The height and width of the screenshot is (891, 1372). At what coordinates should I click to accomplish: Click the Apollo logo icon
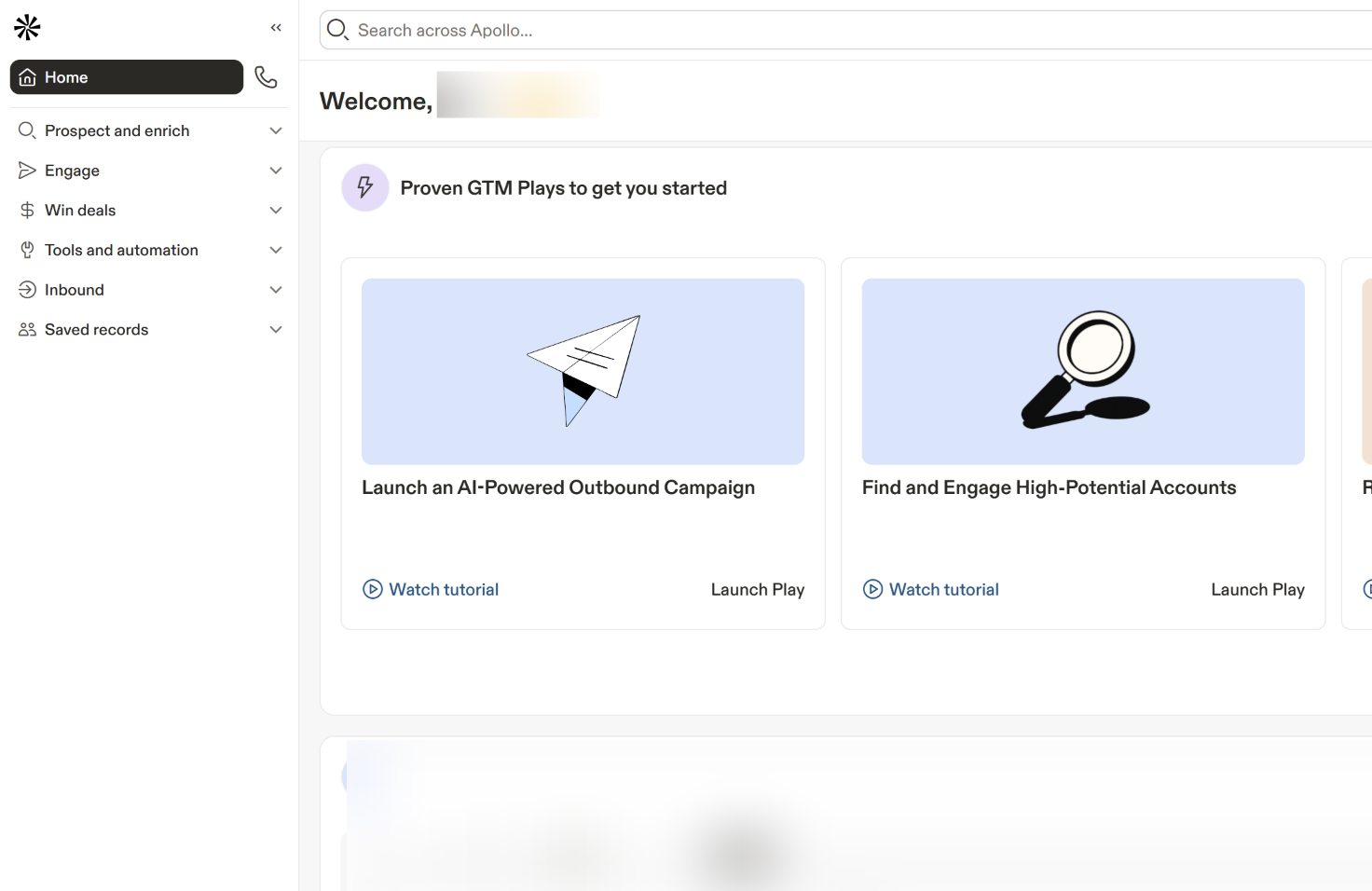[x=27, y=28]
